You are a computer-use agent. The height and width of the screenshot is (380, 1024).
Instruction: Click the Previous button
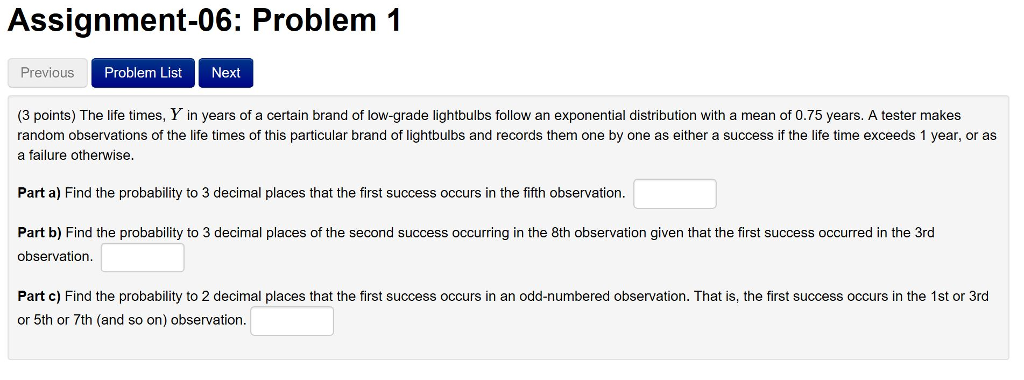click(48, 73)
